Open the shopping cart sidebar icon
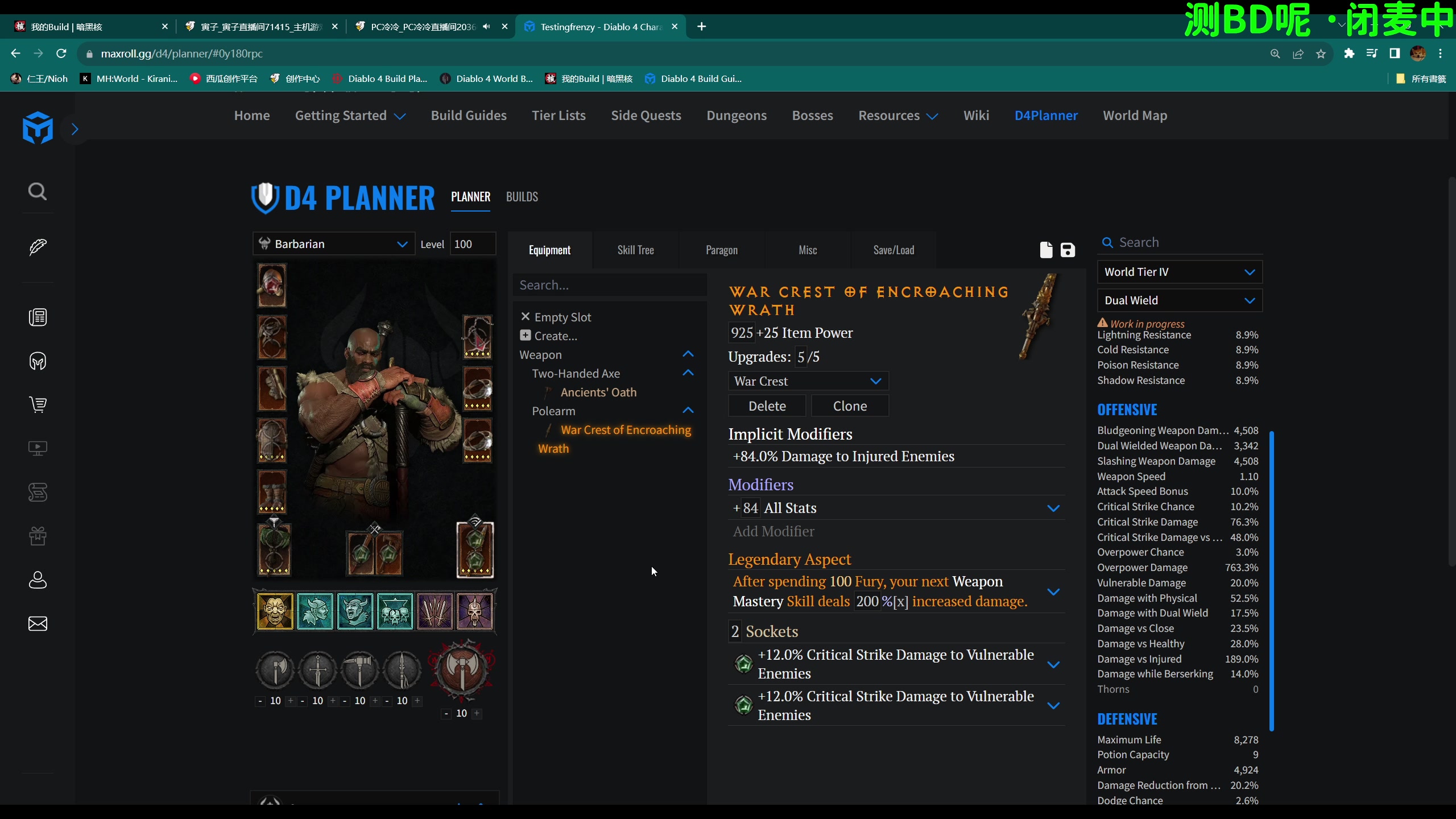This screenshot has width=1456, height=819. [x=38, y=404]
